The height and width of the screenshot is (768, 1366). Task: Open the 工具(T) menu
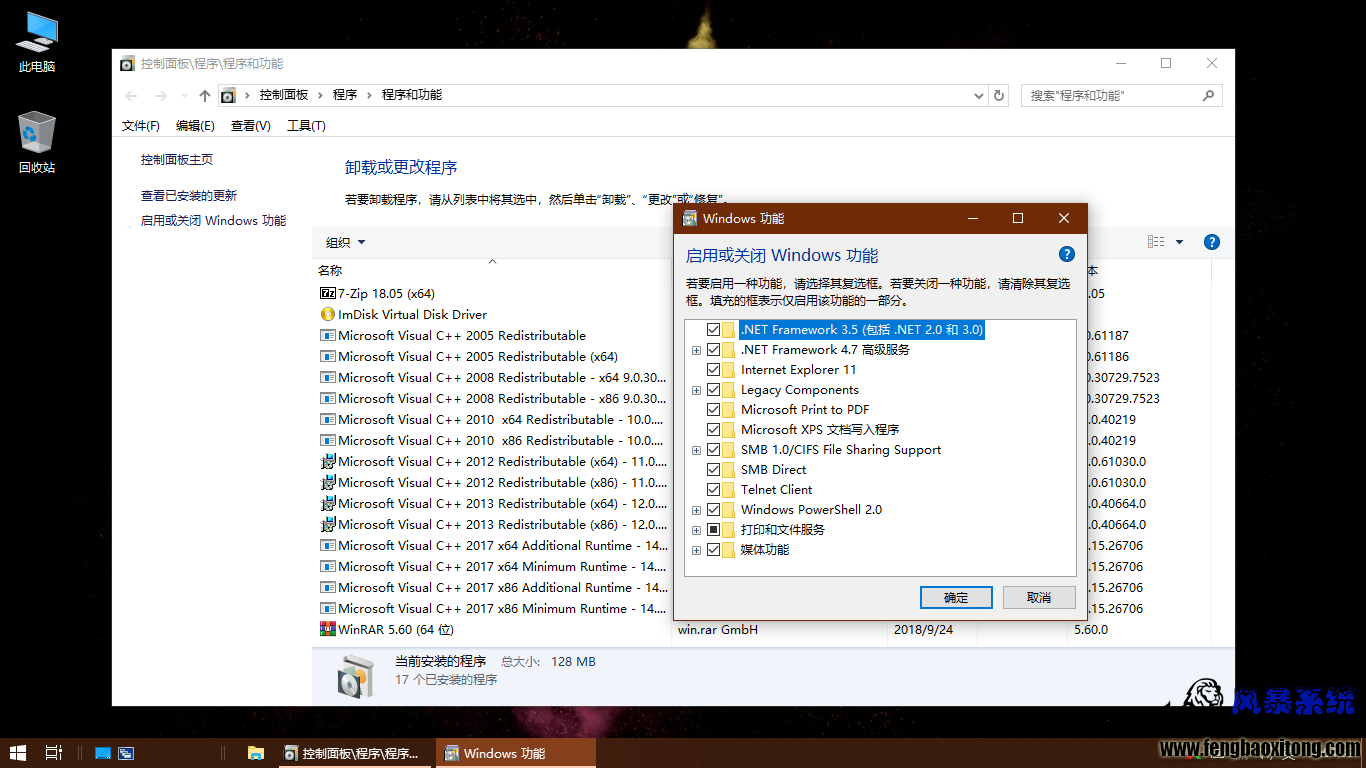pos(306,126)
